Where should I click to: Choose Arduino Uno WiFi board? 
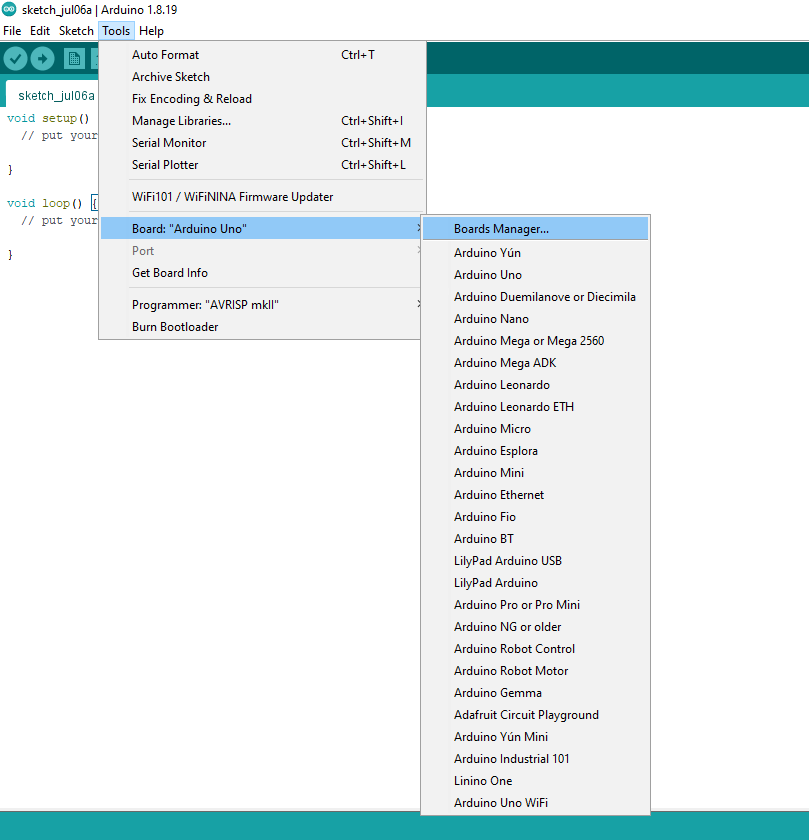pyautogui.click(x=535, y=802)
